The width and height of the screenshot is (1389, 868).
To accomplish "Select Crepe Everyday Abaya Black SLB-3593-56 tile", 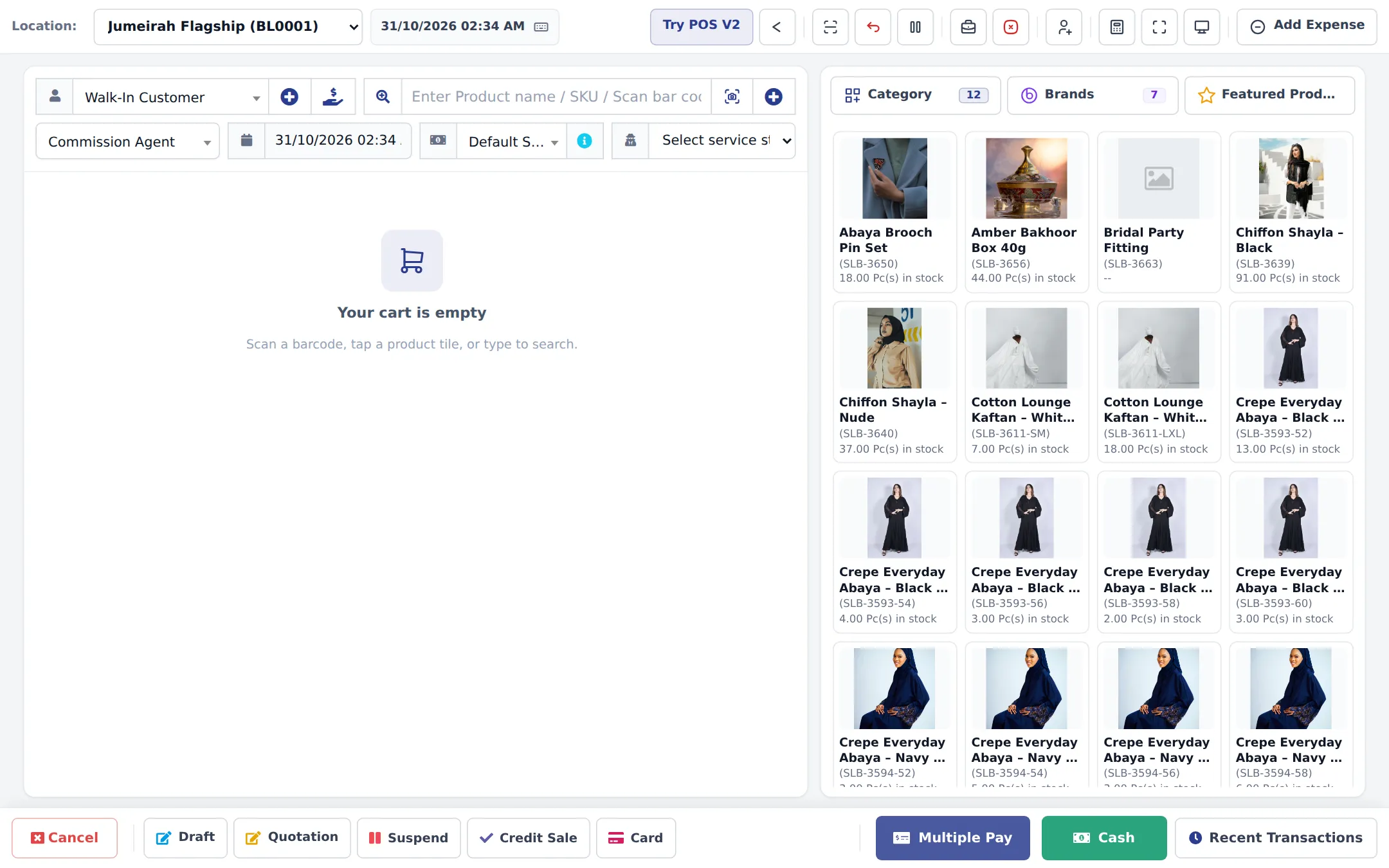I will [x=1027, y=552].
